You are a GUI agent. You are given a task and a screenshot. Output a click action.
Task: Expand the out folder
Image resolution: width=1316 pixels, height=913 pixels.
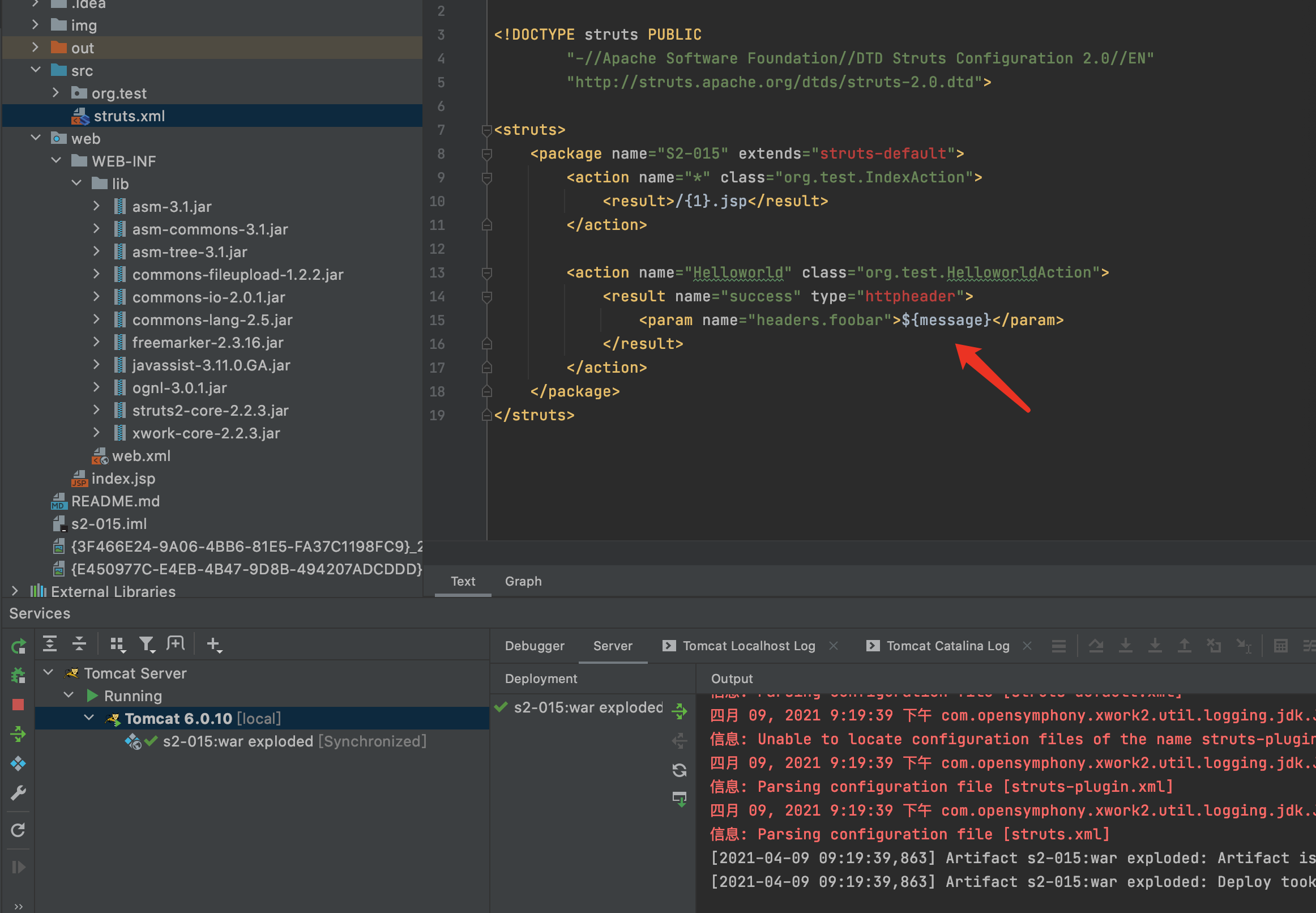(x=36, y=47)
